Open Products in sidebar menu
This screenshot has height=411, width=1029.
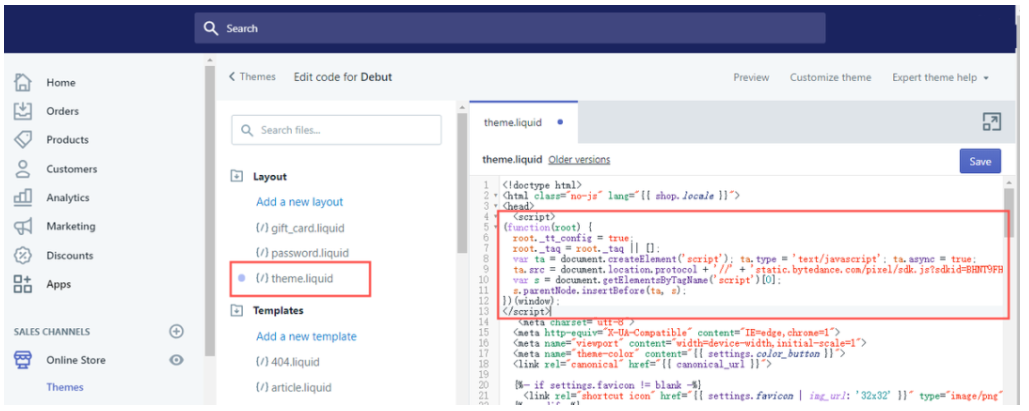[67, 140]
